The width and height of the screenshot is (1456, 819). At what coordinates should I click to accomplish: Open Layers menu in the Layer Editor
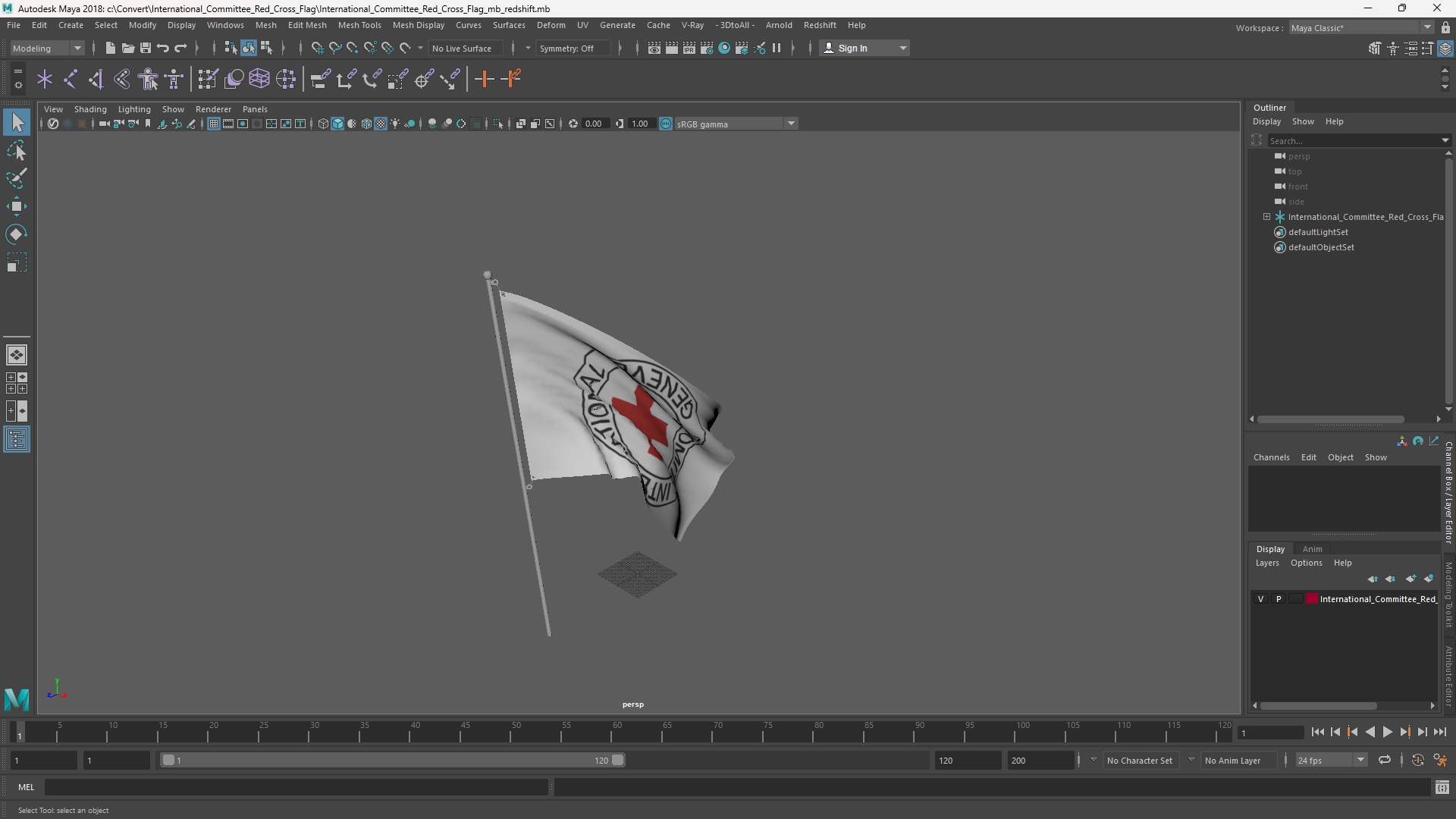[x=1266, y=563]
